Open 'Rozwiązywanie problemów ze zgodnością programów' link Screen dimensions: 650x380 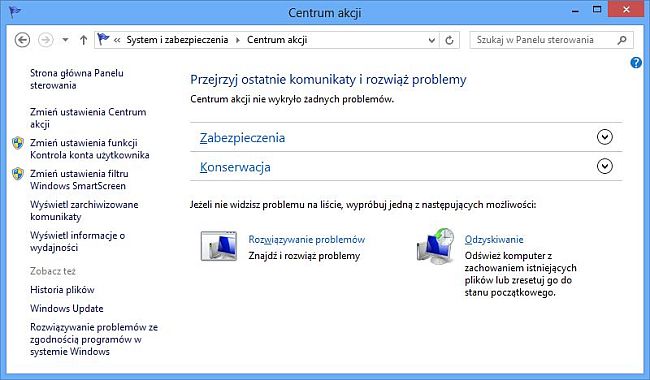point(94,339)
